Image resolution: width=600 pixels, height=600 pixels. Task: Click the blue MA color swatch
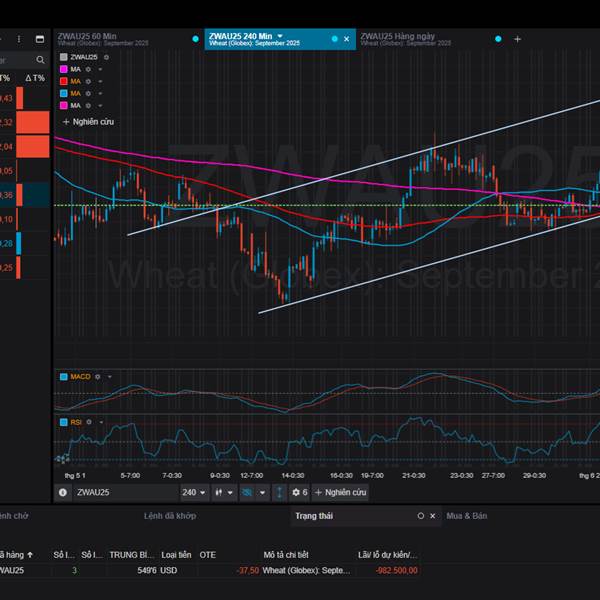[x=64, y=93]
